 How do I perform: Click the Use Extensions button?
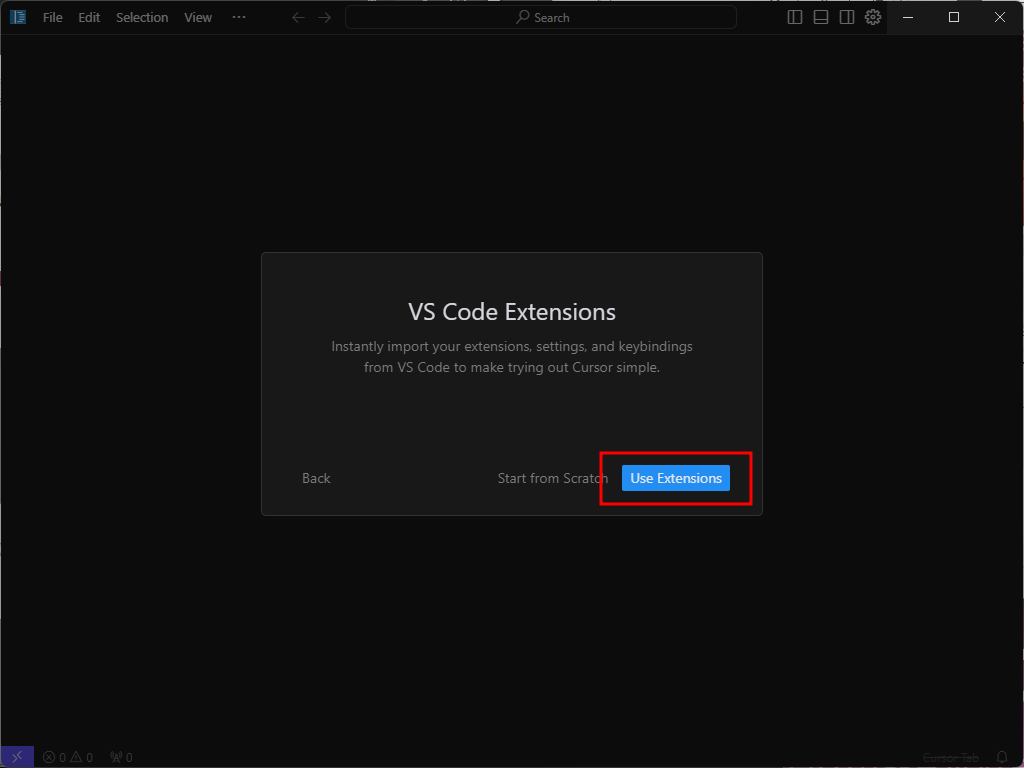676,478
